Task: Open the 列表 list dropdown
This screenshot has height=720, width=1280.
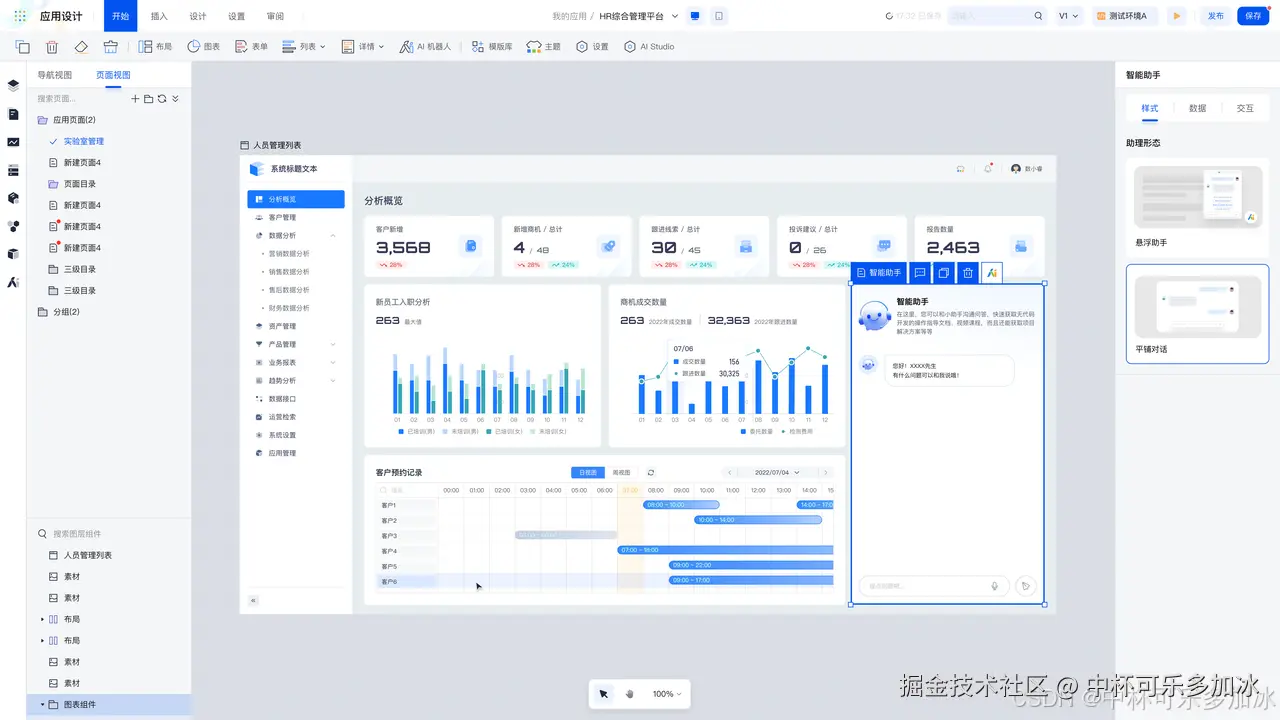Action: 304,46
